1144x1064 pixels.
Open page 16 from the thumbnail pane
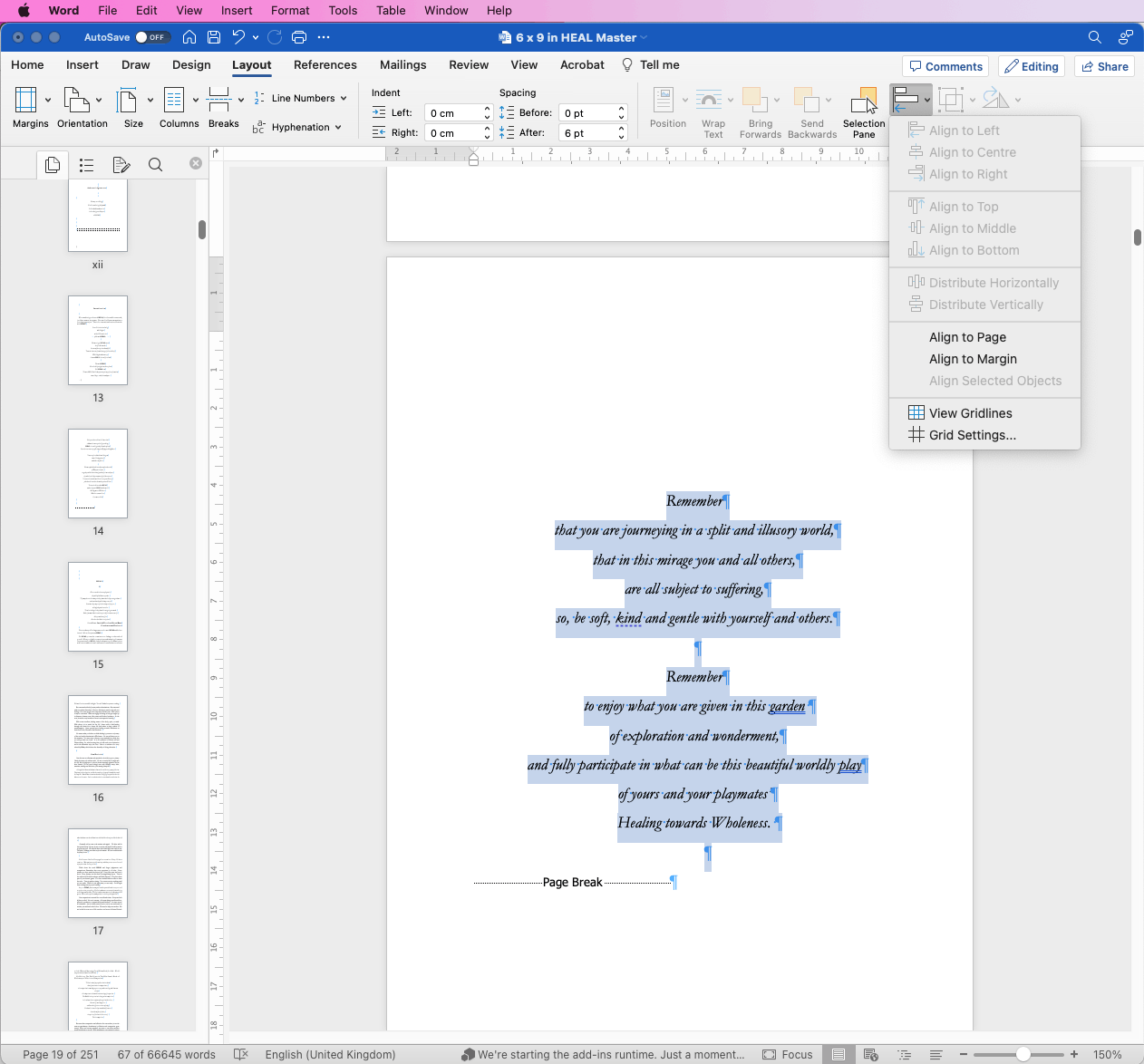pos(97,740)
